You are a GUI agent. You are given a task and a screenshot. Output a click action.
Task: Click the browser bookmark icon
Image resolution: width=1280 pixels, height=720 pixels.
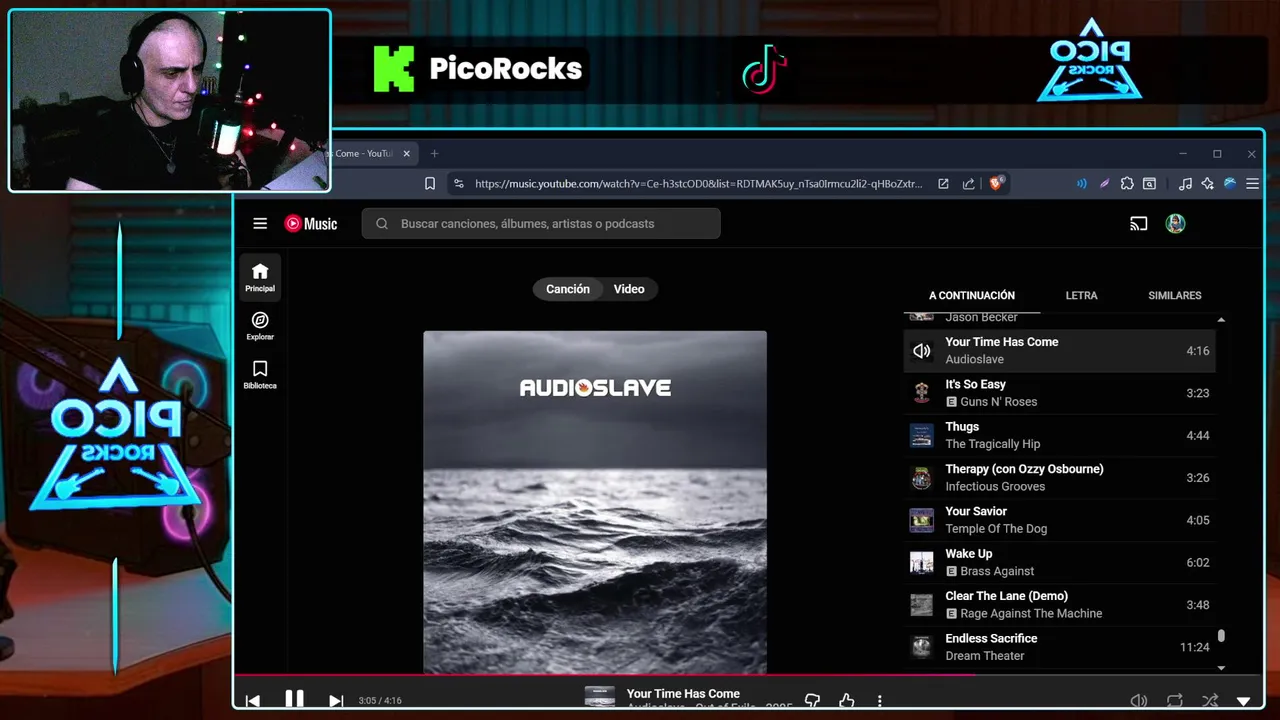click(x=430, y=184)
